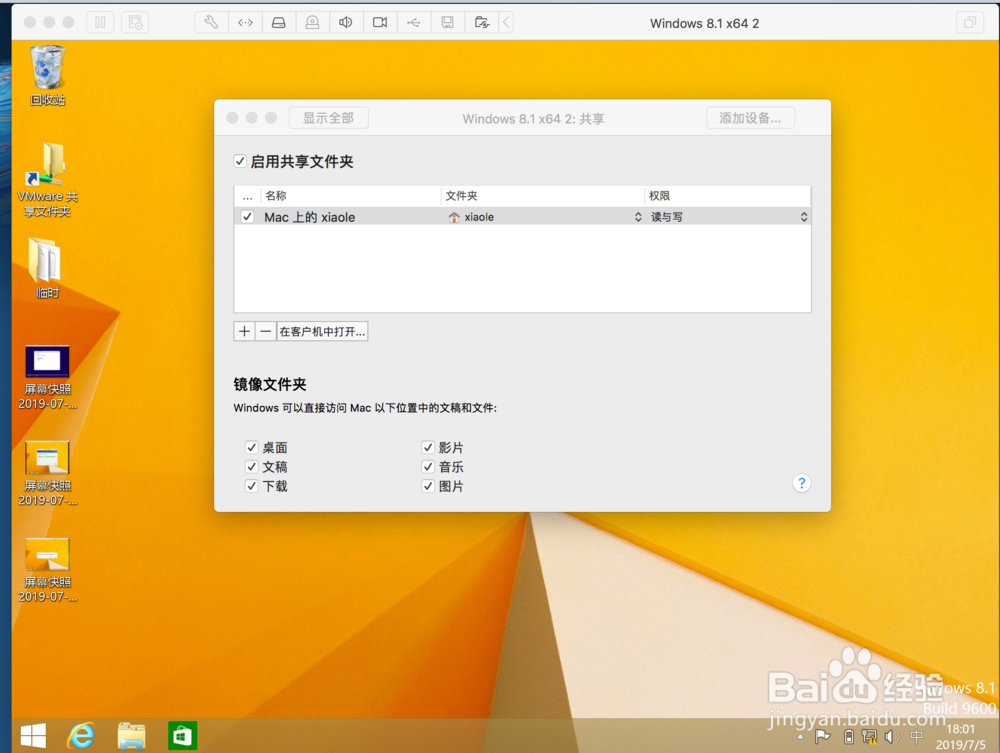Screen dimensions: 1000x753
Task: Adjust system volume from the taskbar speaker
Action: (891, 736)
